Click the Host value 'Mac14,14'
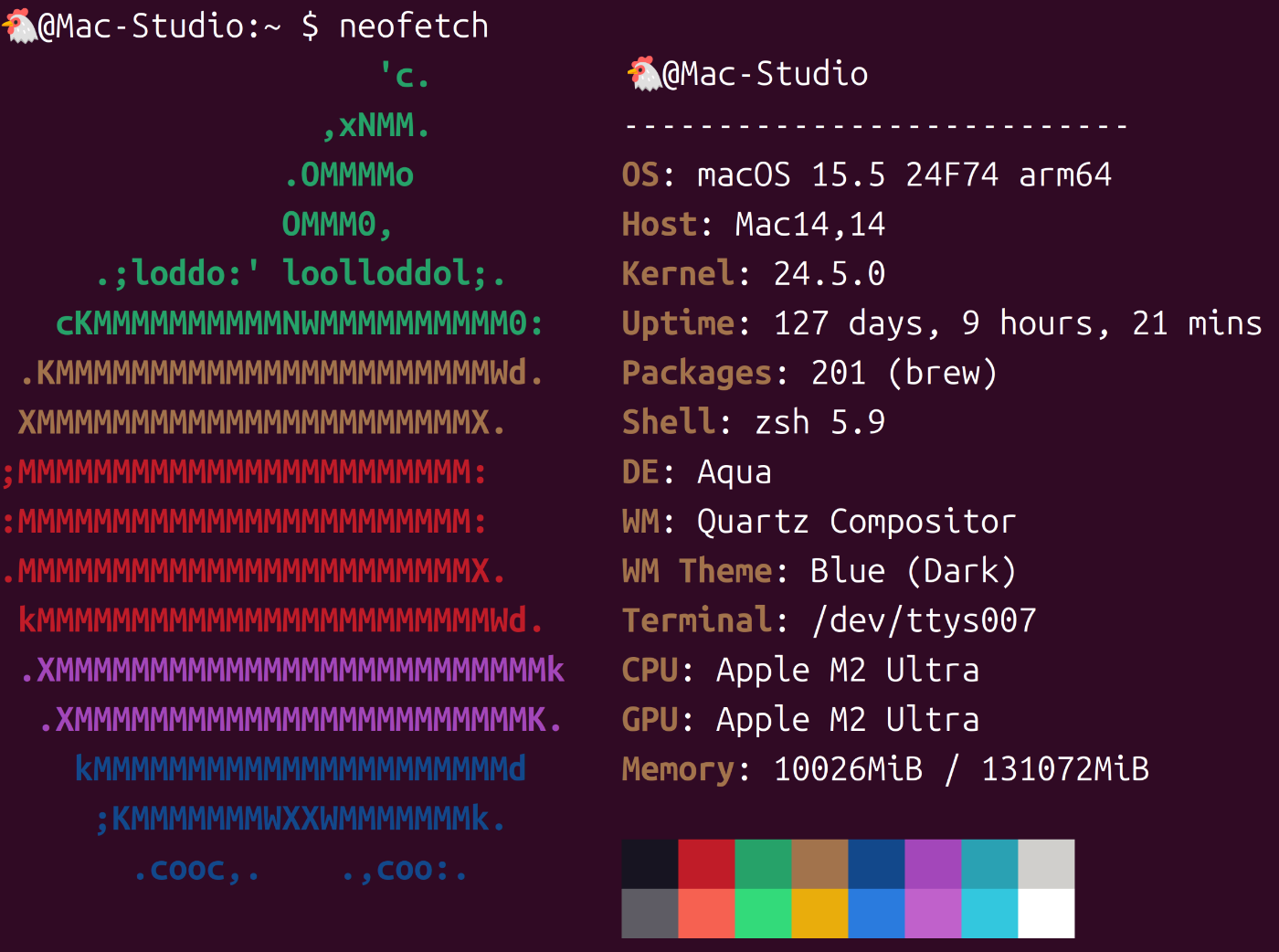 810,224
